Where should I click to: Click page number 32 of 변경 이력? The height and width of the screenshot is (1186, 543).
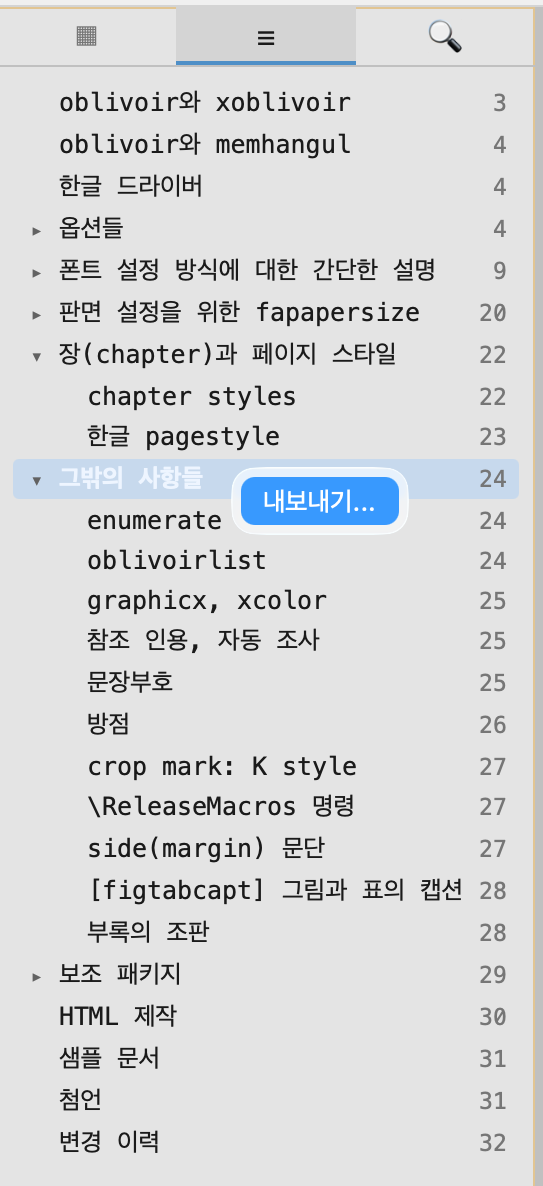493,1142
